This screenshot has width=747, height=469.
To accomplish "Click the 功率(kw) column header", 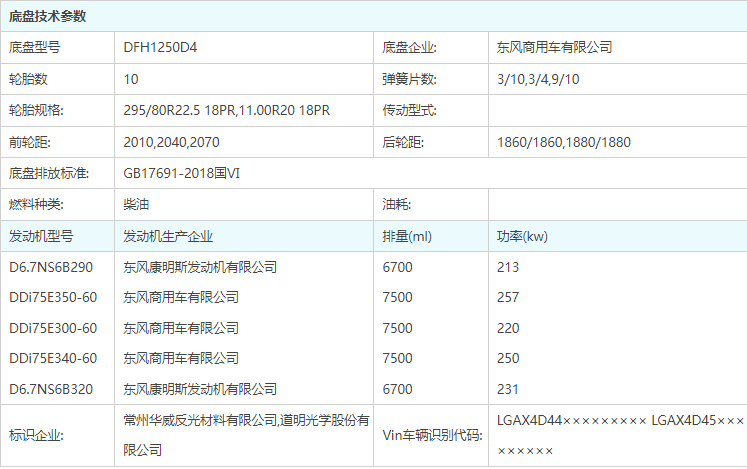I will (x=522, y=236).
